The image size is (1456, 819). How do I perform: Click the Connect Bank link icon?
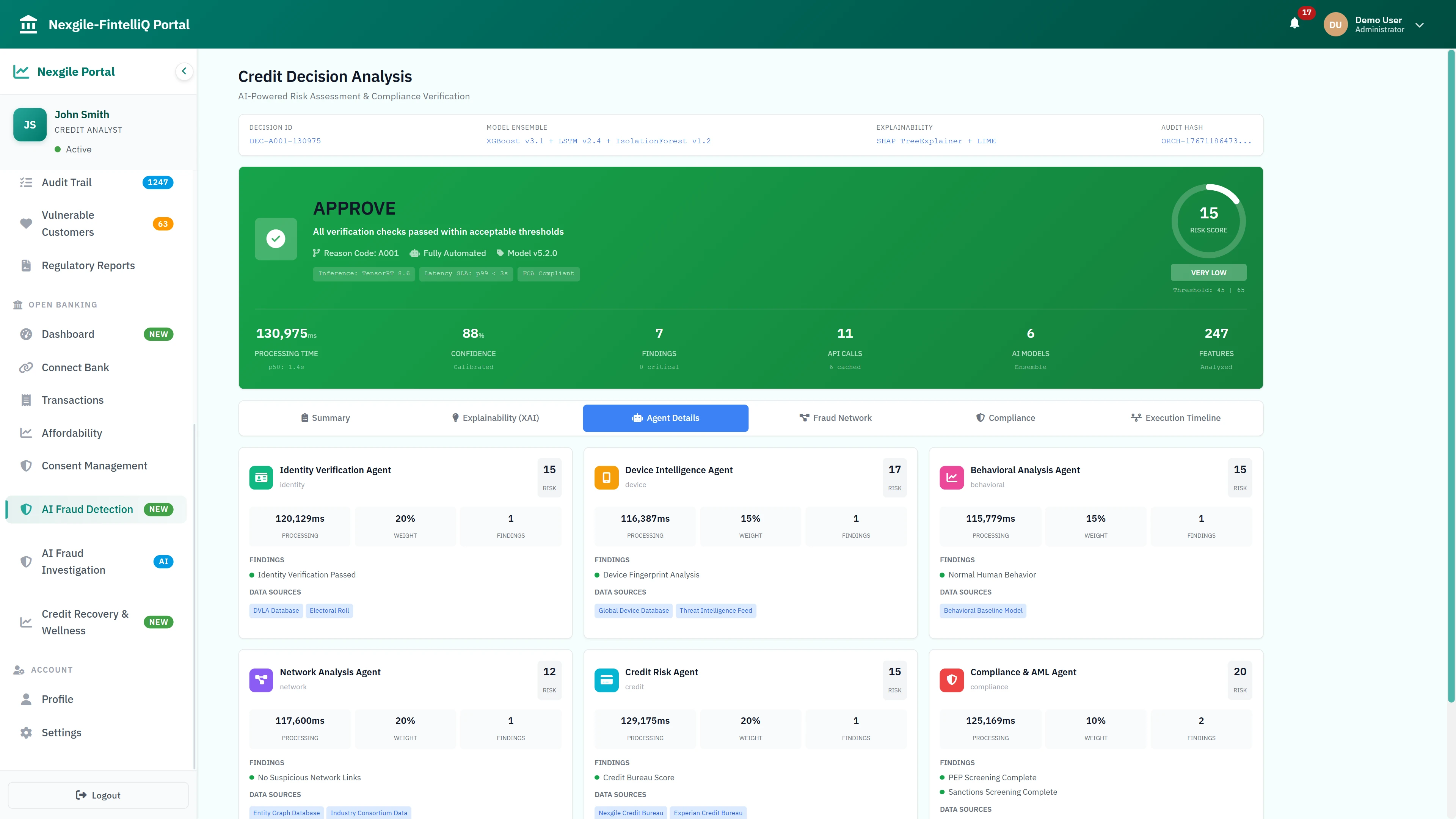click(x=26, y=367)
